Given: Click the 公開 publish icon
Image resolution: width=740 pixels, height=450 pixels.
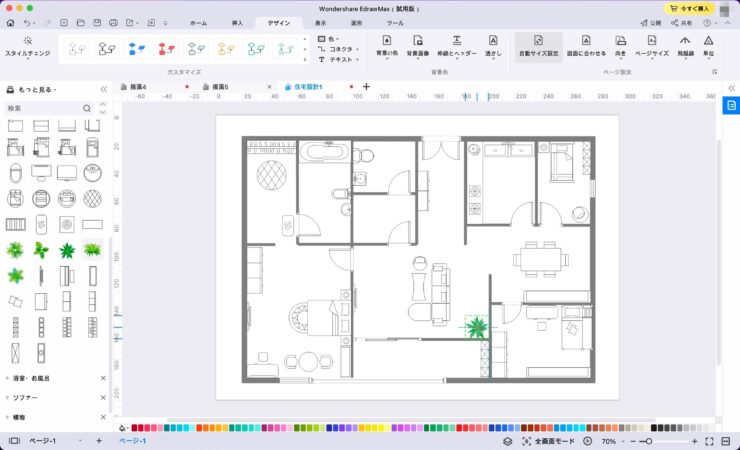Looking at the screenshot, I should tap(650, 23).
